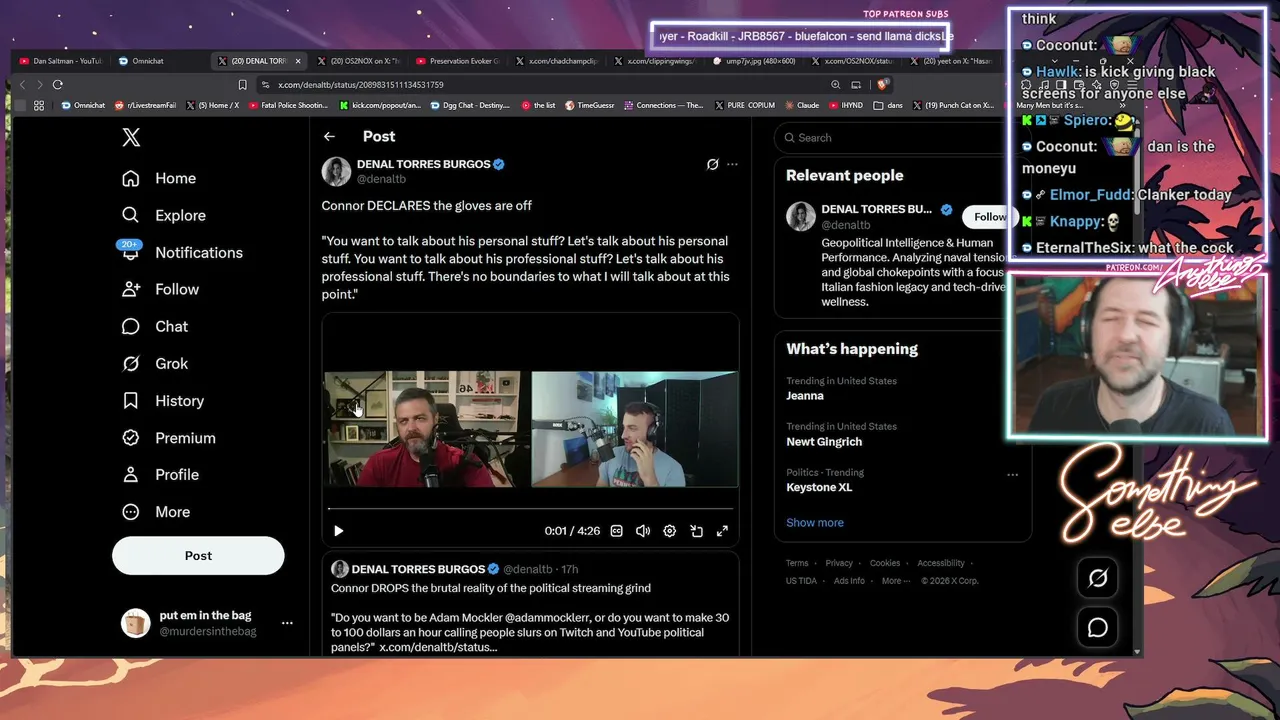Image resolution: width=1280 pixels, height=720 pixels.
Task: Open the Privacy footer link
Action: 839,563
